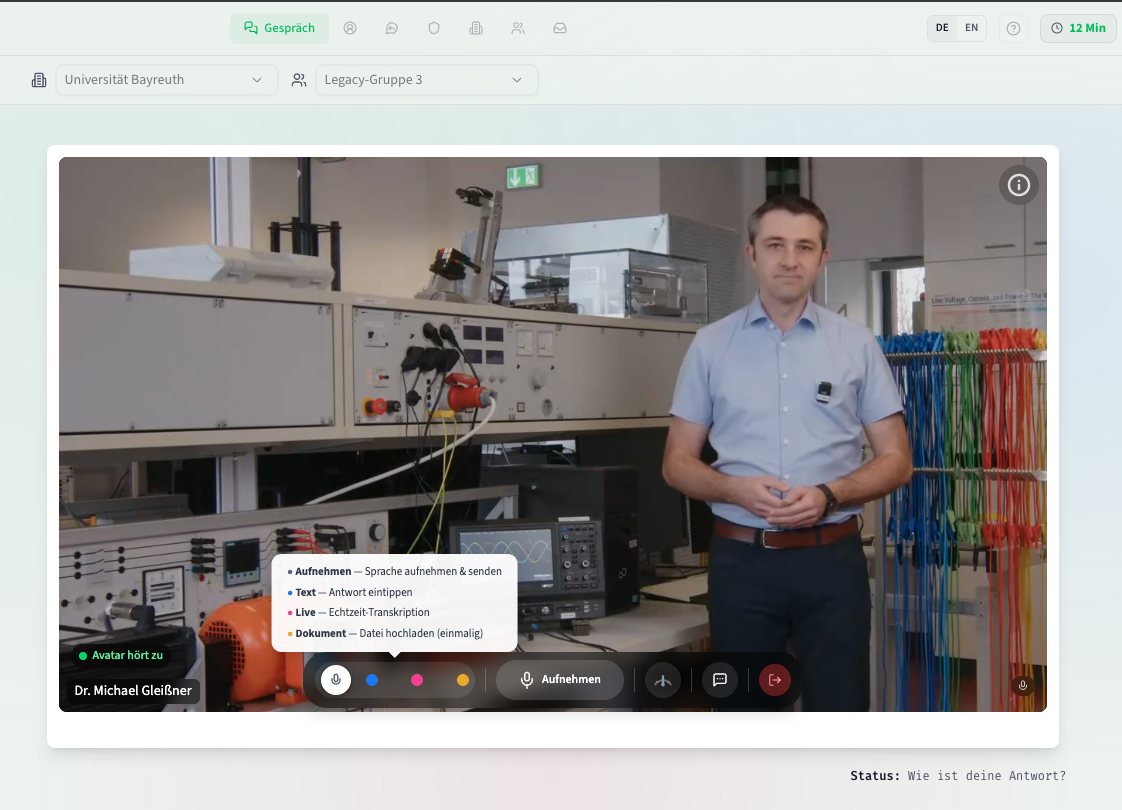Image resolution: width=1122 pixels, height=810 pixels.
Task: Click the Avatar hört zu status badge
Action: point(120,655)
